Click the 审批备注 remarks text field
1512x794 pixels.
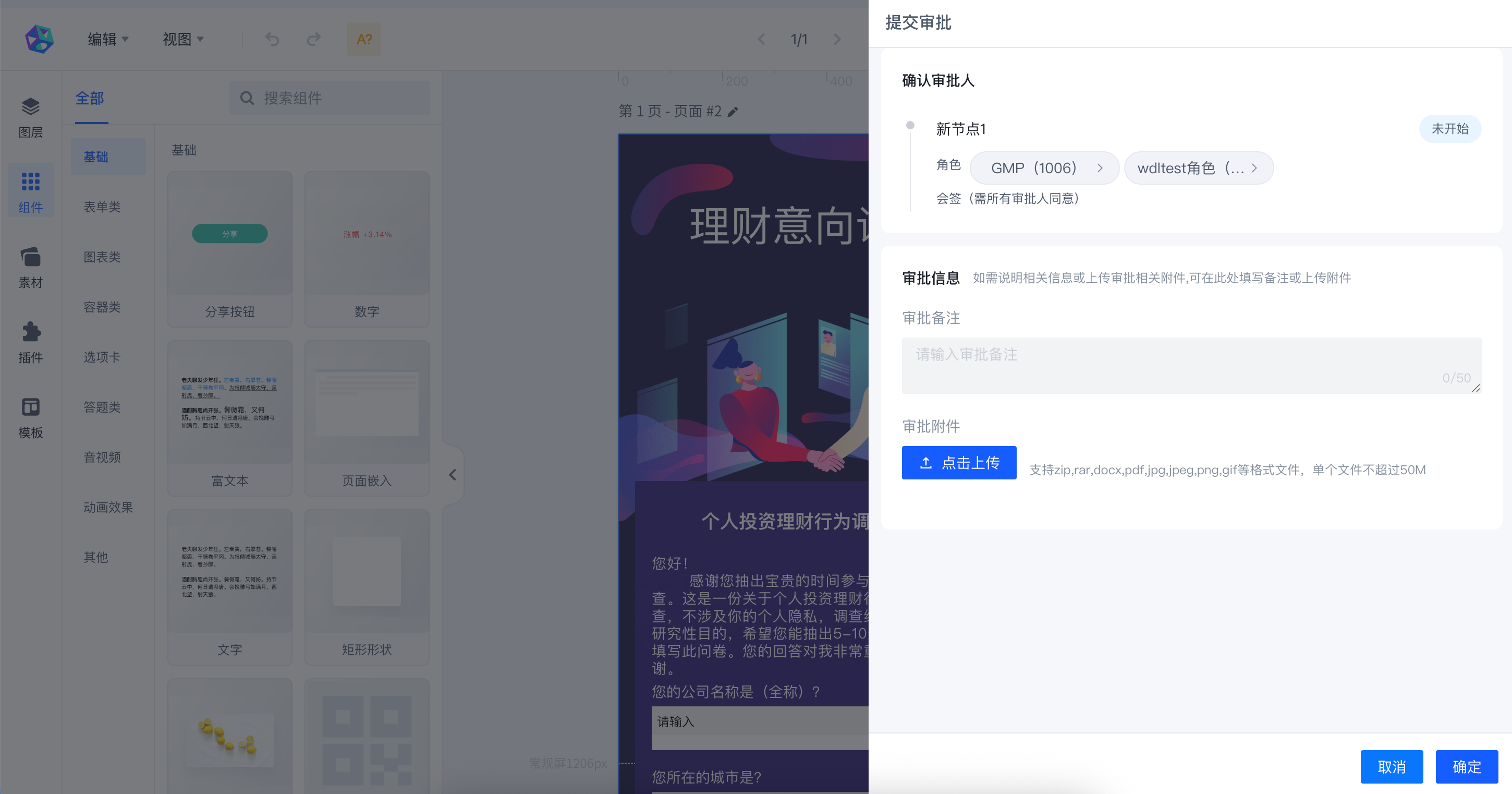[x=1191, y=365]
